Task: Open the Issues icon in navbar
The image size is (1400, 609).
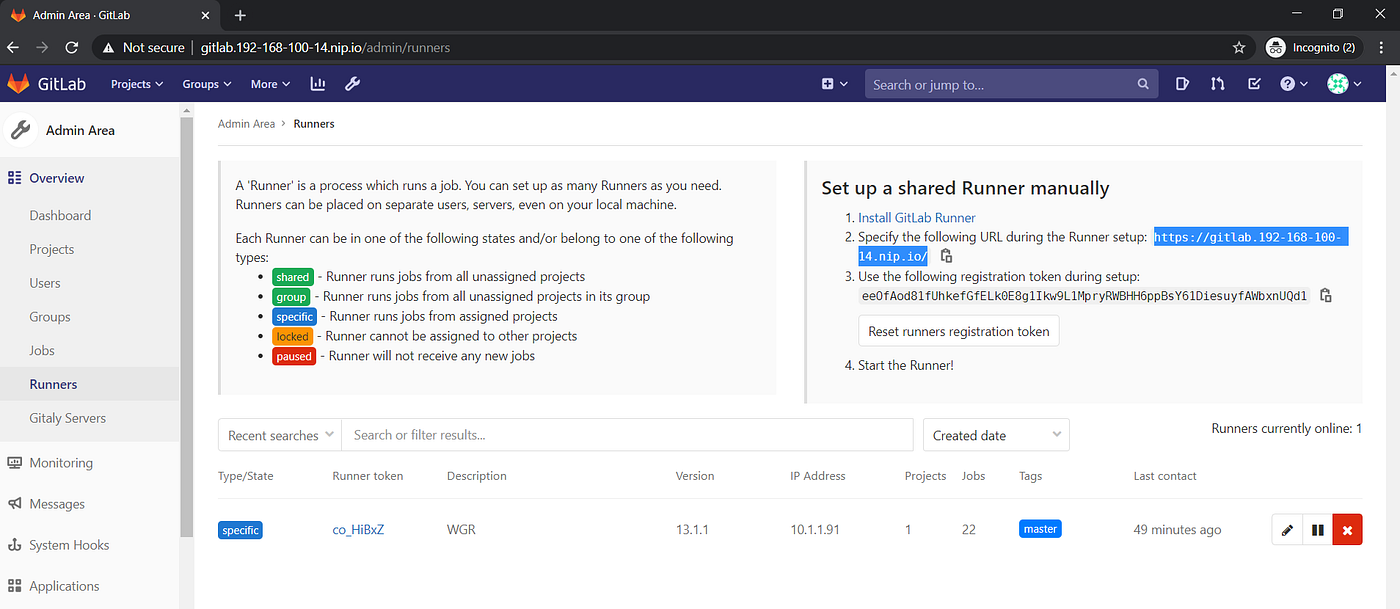Action: tap(1182, 84)
